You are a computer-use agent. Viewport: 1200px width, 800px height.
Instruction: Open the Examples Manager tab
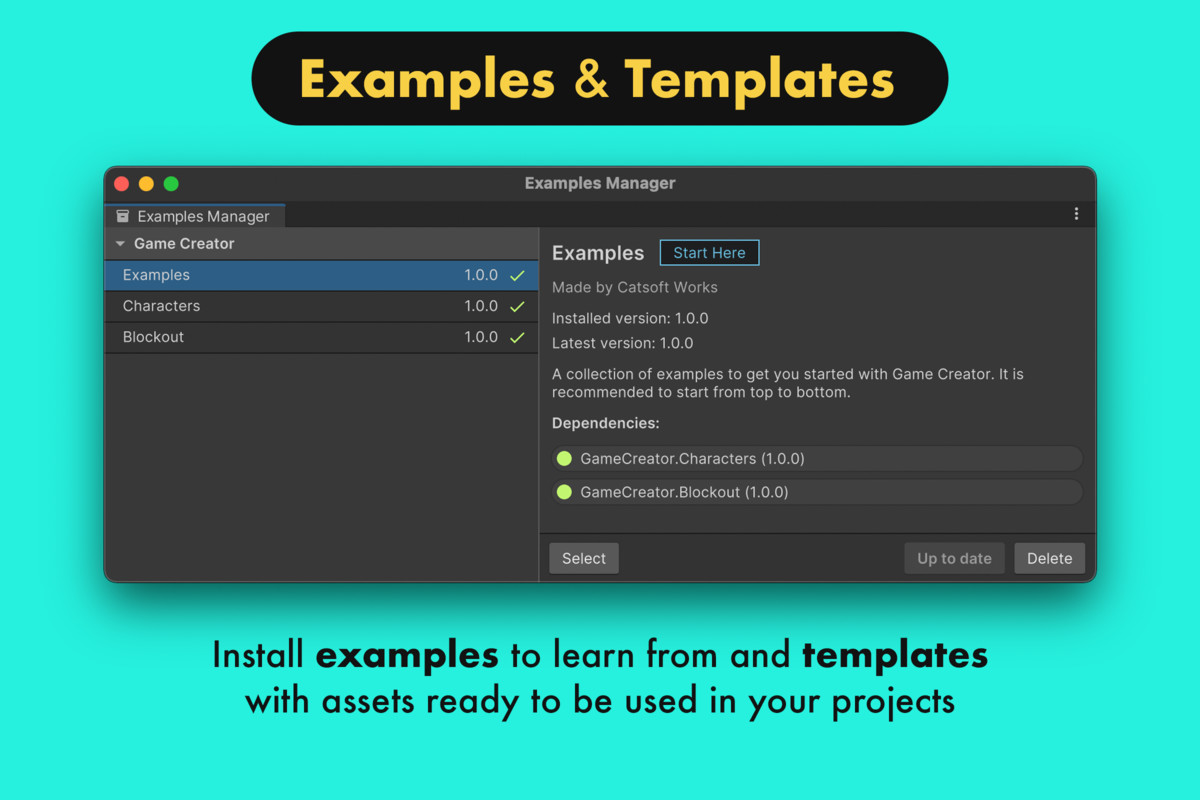[194, 216]
